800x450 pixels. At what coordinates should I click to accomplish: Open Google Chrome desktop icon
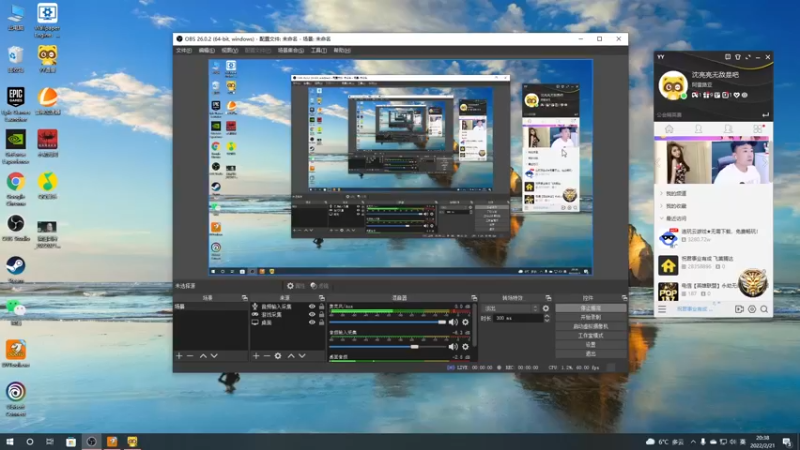coord(16,189)
